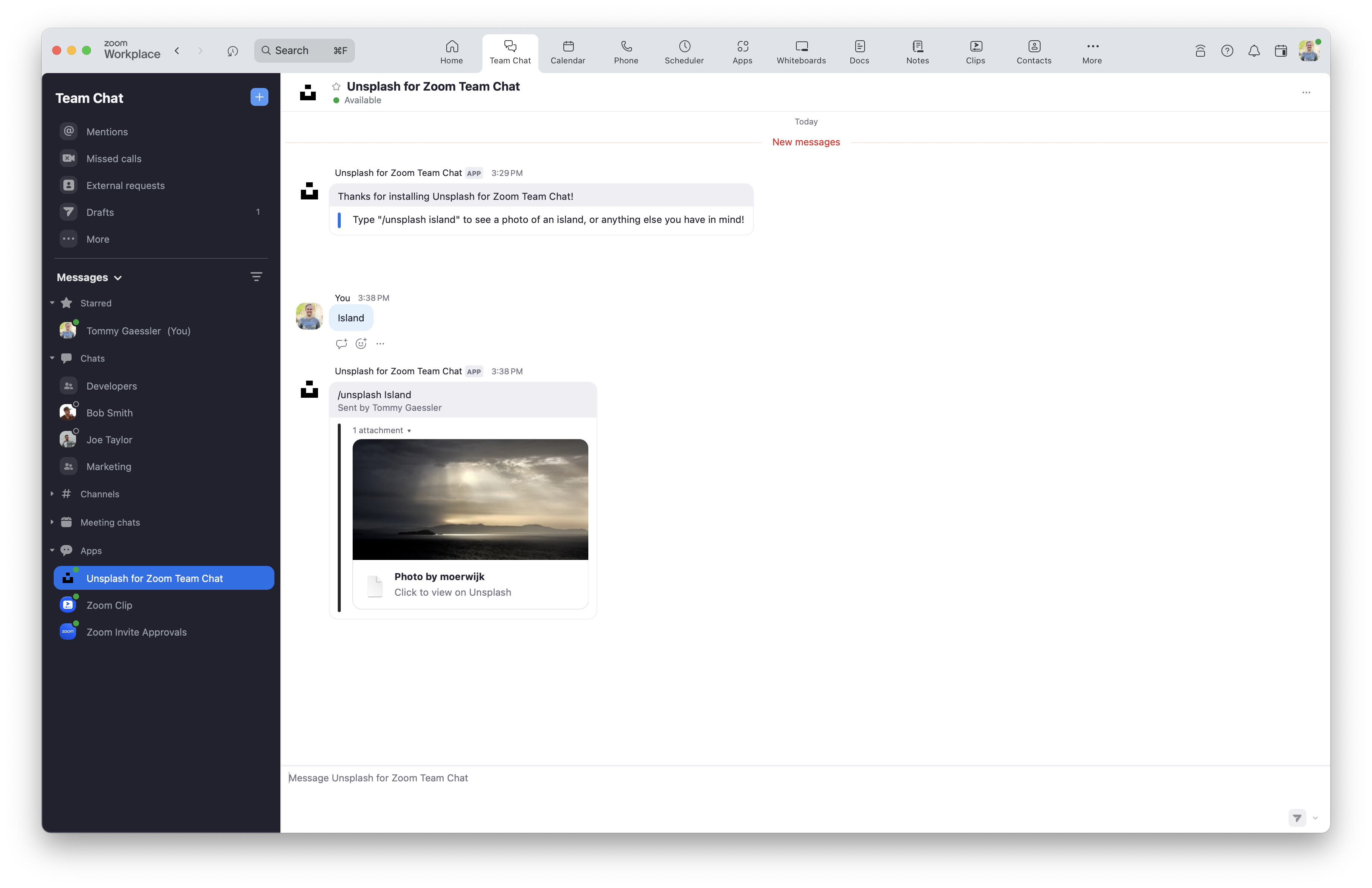Open more actions for Island message
The height and width of the screenshot is (888, 1372).
point(381,343)
